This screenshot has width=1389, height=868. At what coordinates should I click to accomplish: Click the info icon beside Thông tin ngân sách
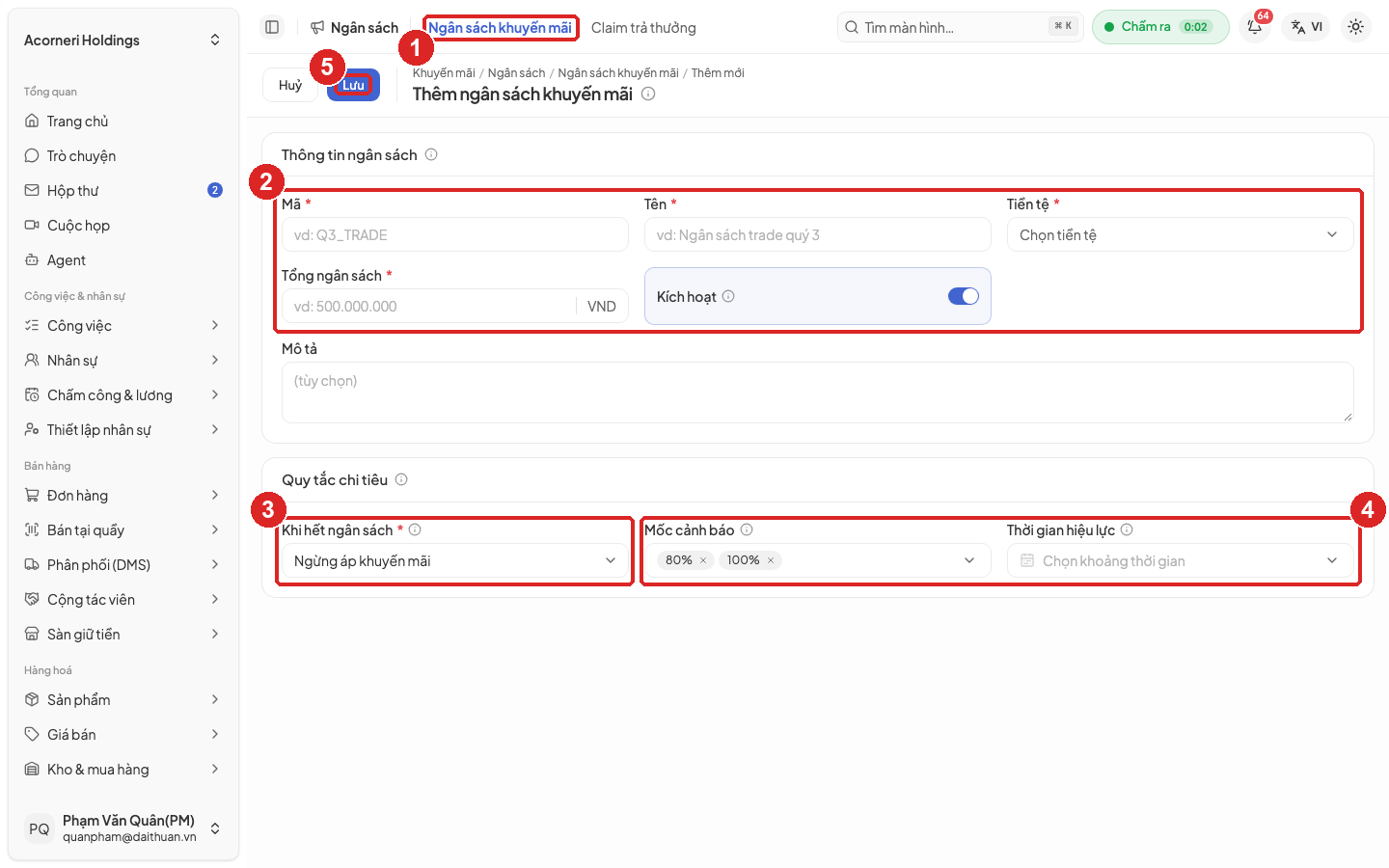click(431, 154)
